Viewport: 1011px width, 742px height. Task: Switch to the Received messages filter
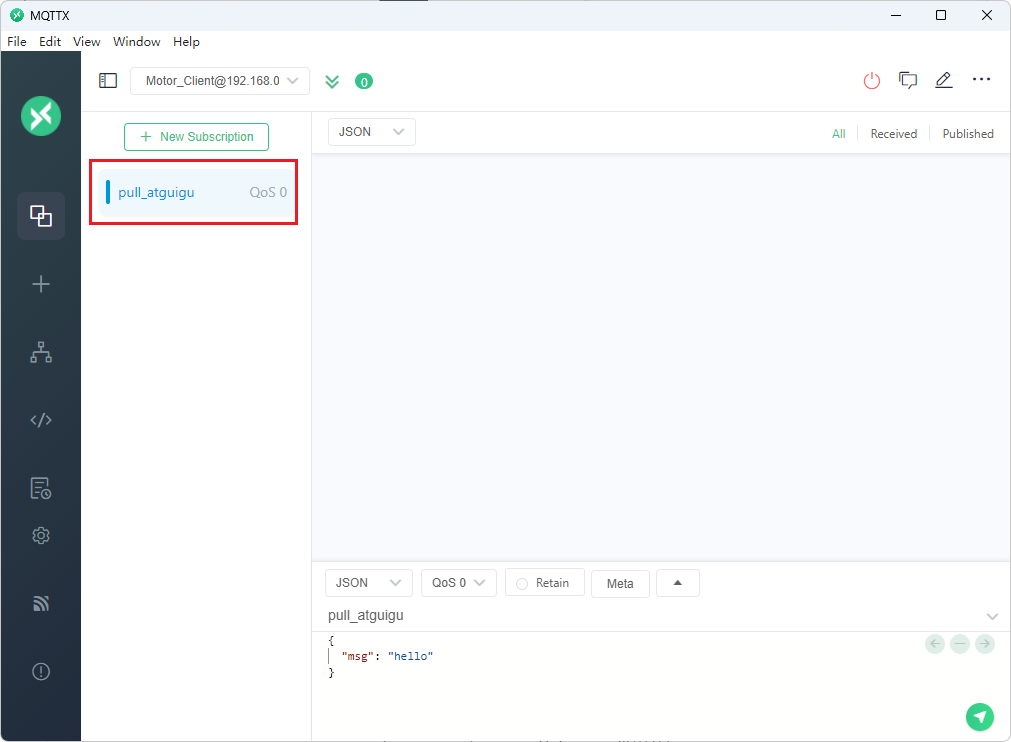pos(893,134)
